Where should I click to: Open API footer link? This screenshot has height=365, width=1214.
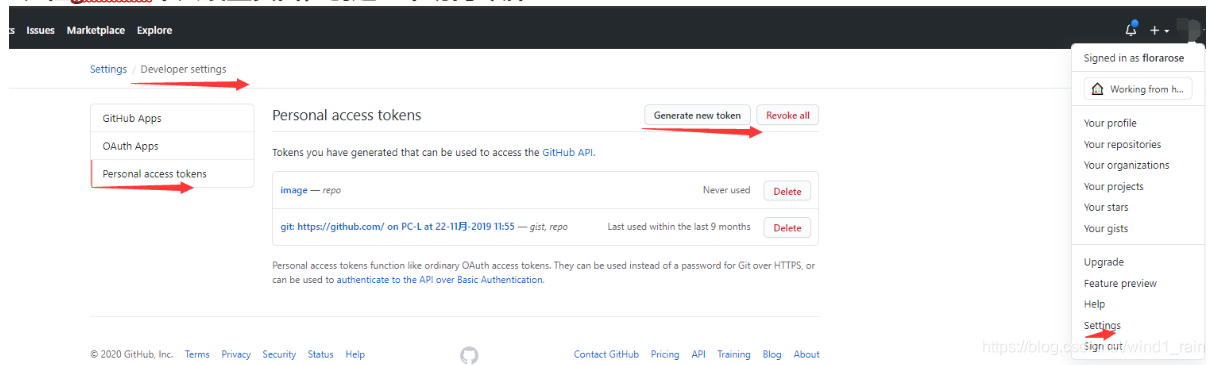pos(699,354)
